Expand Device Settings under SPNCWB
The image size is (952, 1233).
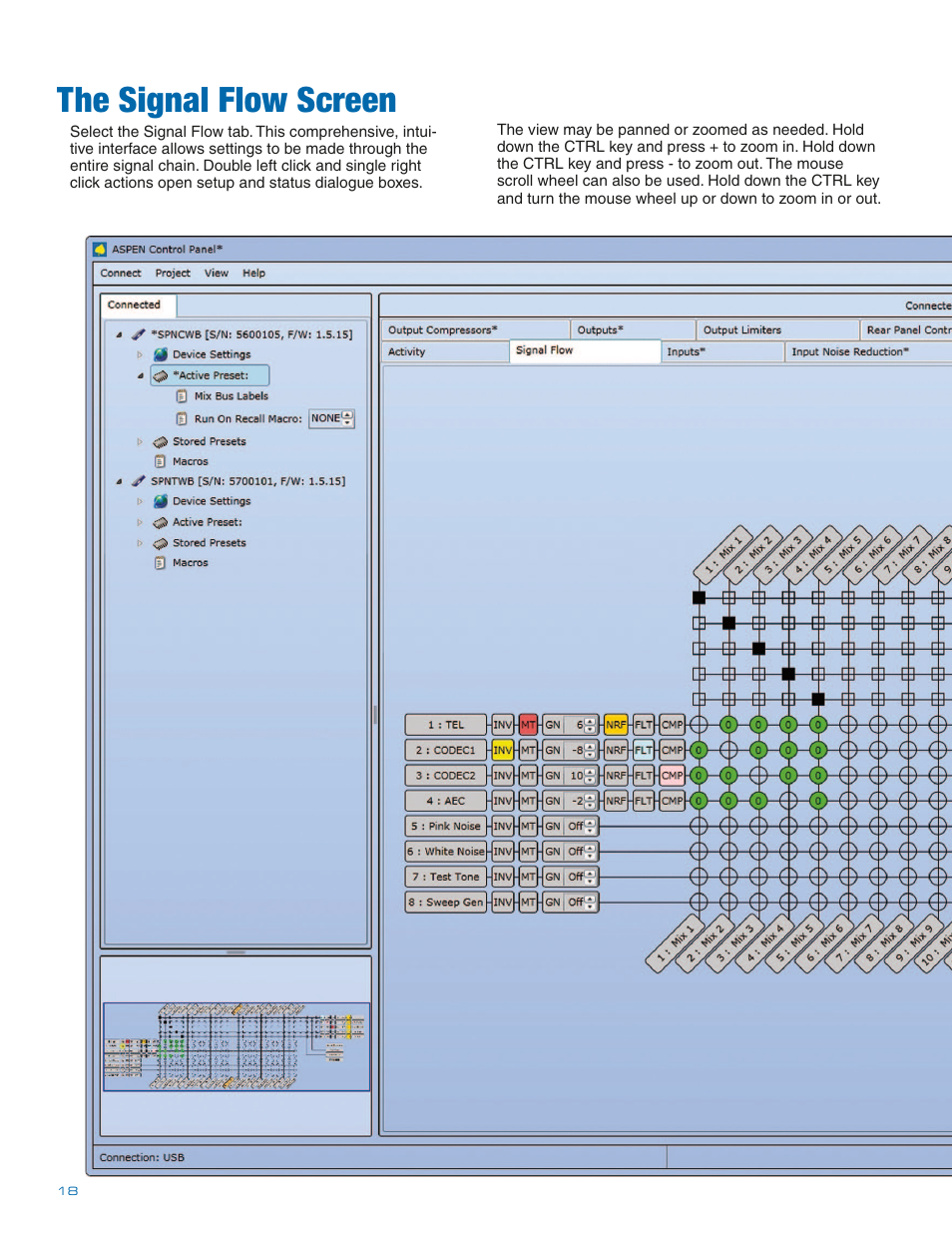[x=140, y=354]
